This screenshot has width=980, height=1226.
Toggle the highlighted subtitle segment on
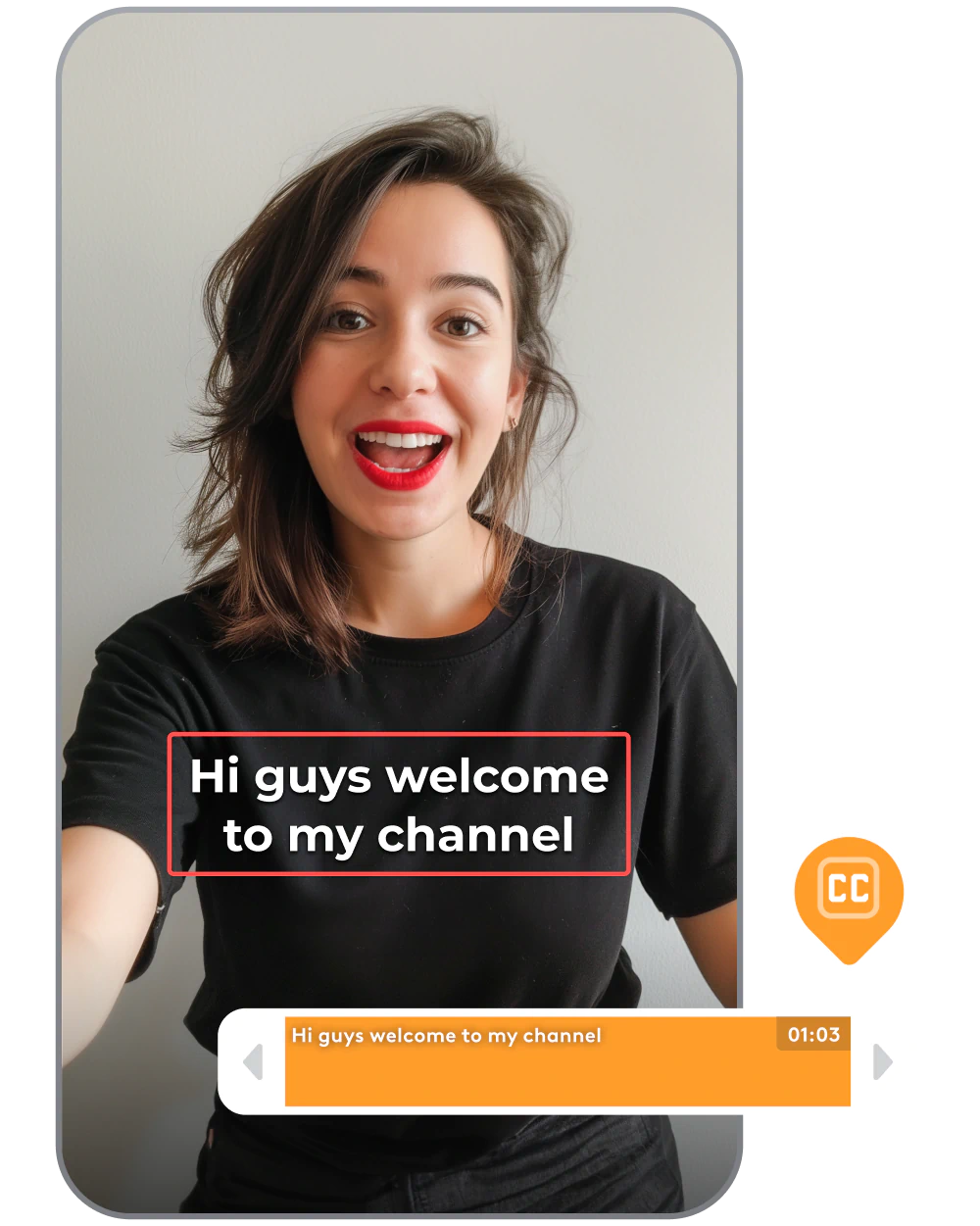pos(566,1058)
